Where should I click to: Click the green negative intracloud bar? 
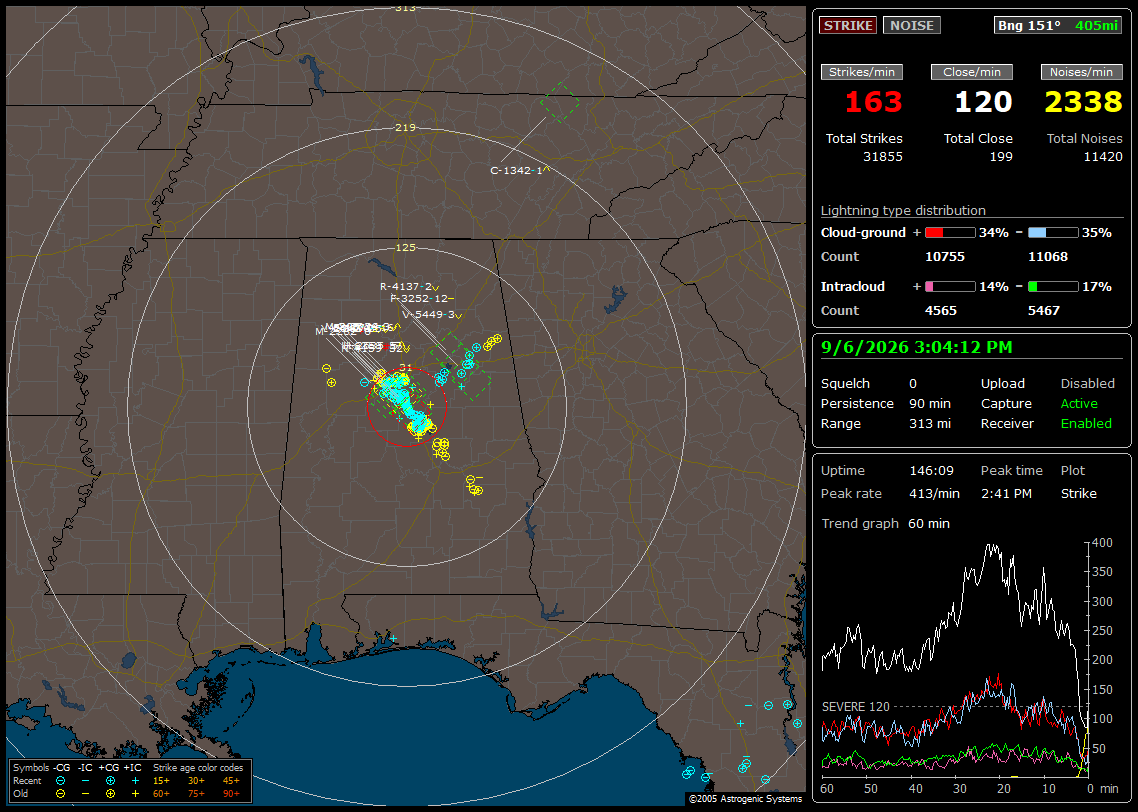click(x=1053, y=287)
